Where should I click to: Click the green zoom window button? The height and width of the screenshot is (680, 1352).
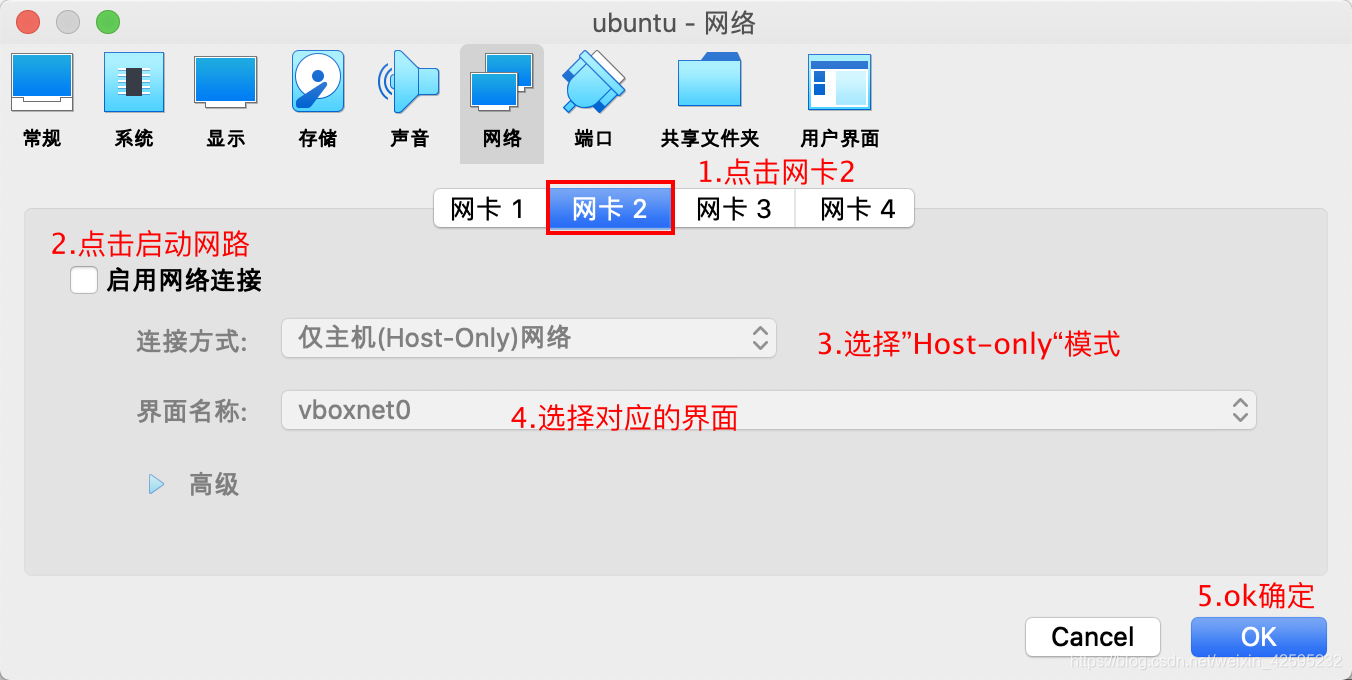(107, 21)
